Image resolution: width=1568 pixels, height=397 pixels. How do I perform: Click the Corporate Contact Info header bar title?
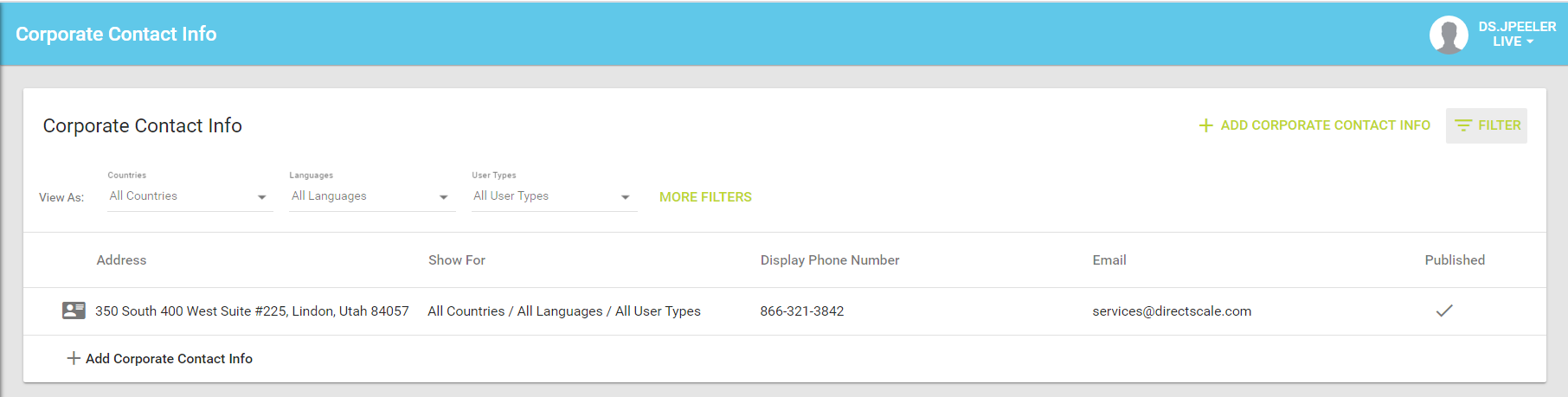(116, 35)
